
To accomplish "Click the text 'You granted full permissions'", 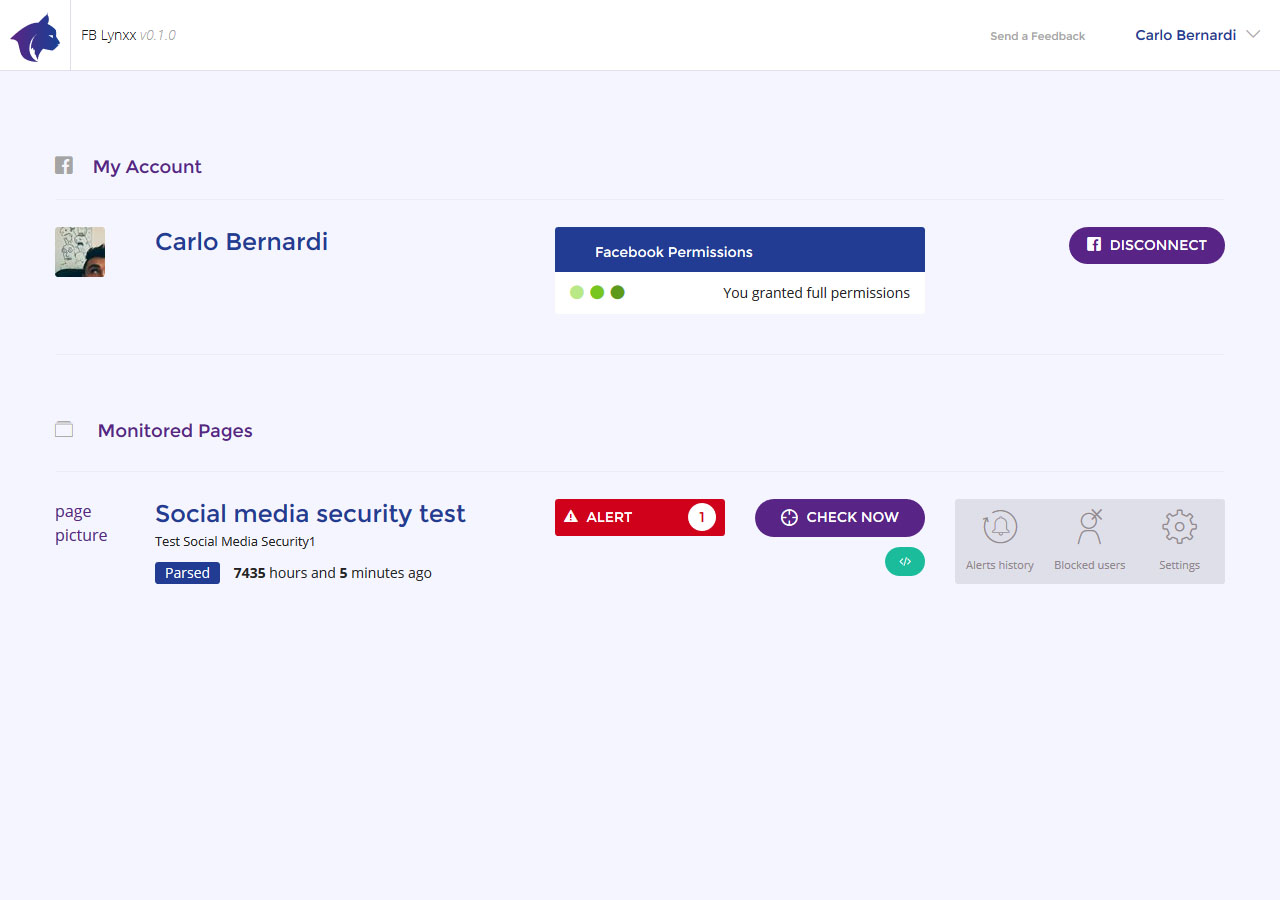I will [816, 293].
